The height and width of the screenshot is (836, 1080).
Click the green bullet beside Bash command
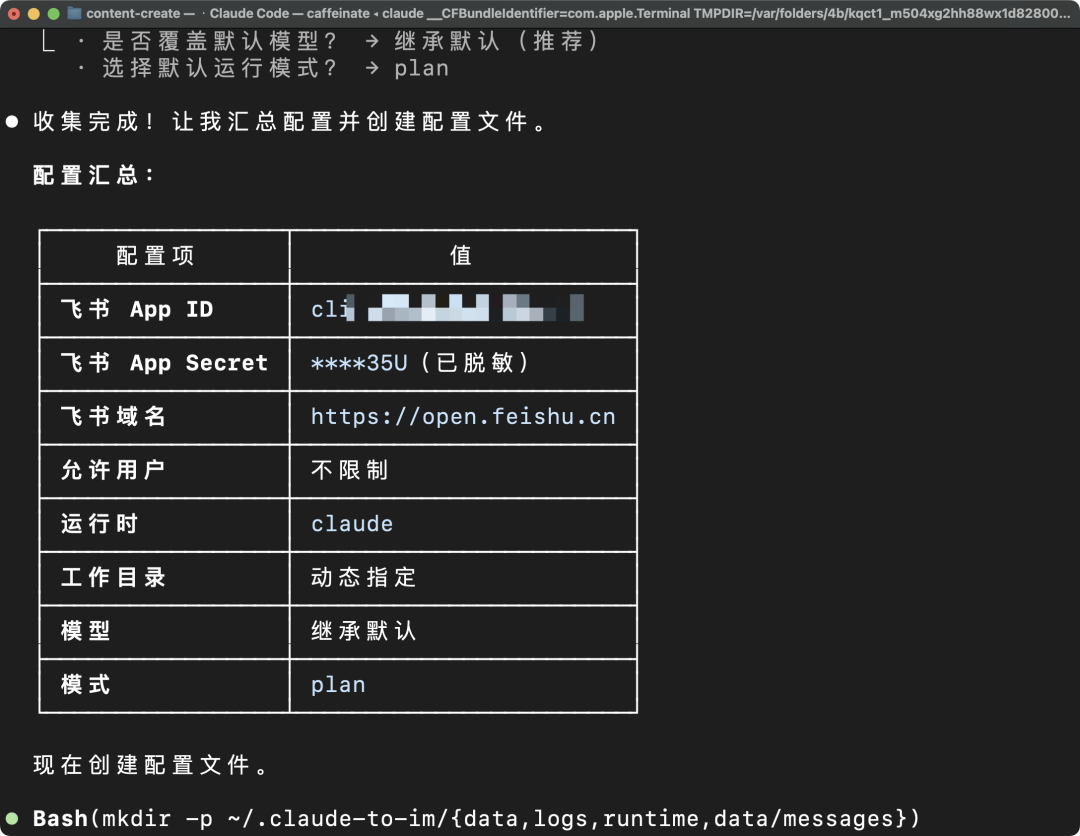pos(12,819)
